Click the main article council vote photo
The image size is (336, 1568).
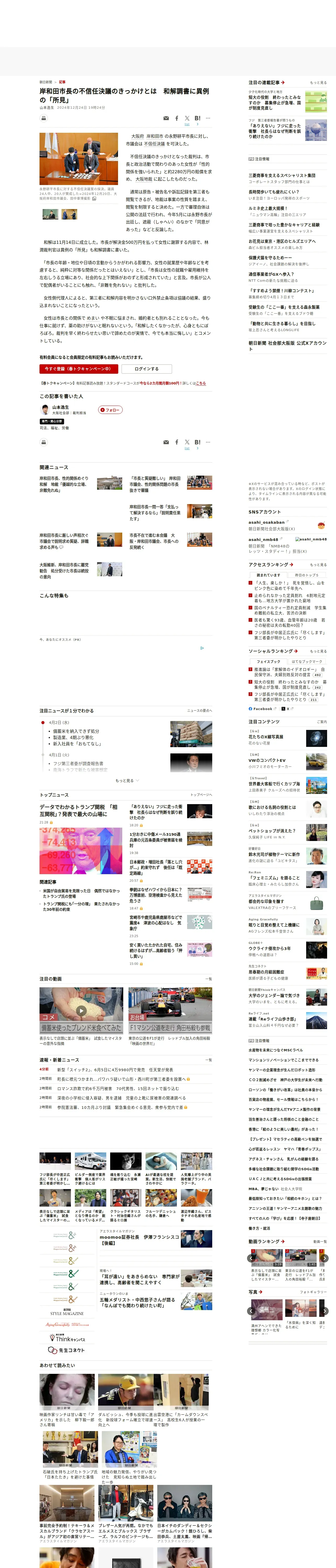(x=79, y=158)
